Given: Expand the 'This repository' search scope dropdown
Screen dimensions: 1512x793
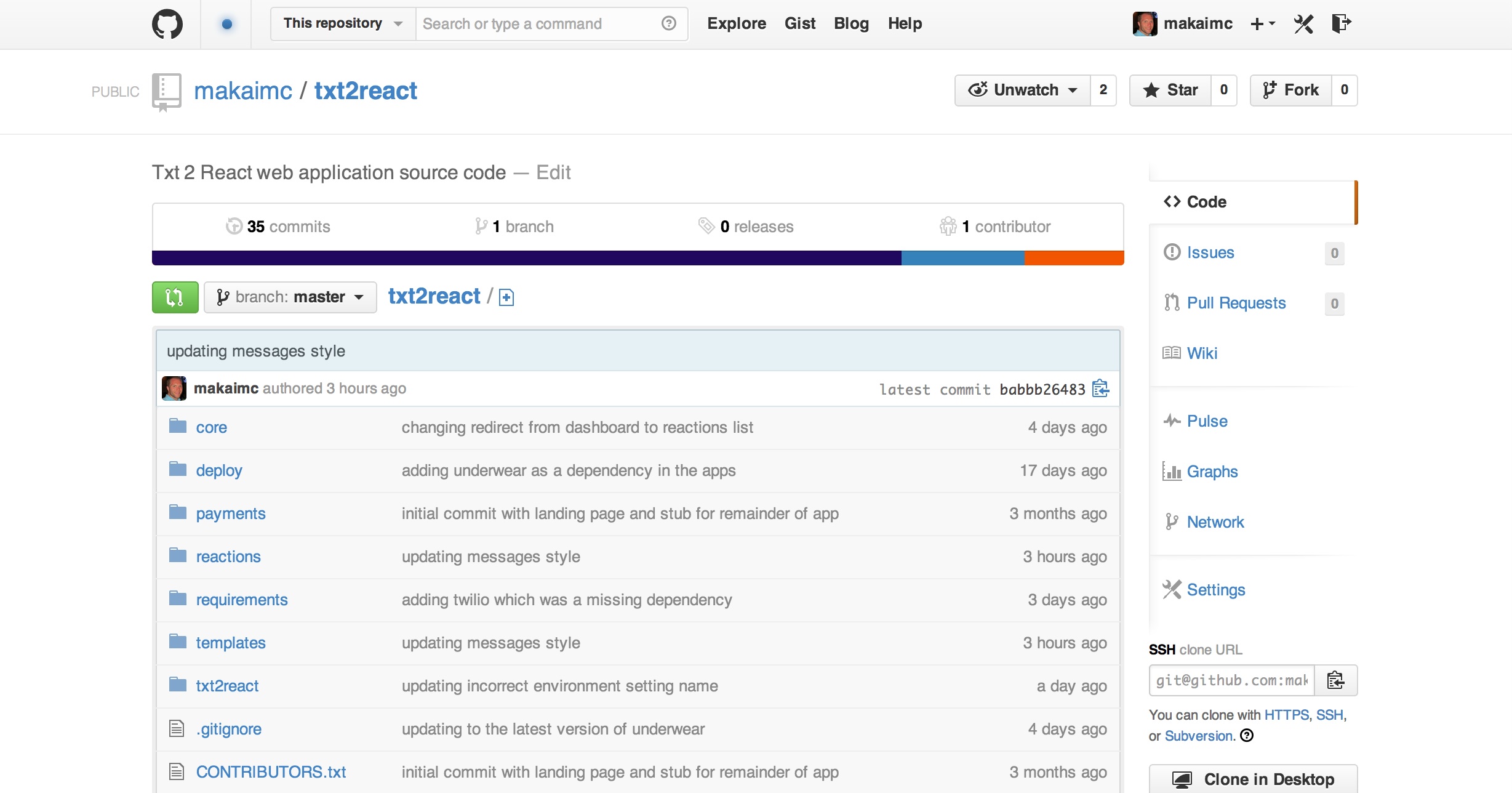Looking at the screenshot, I should 343,23.
